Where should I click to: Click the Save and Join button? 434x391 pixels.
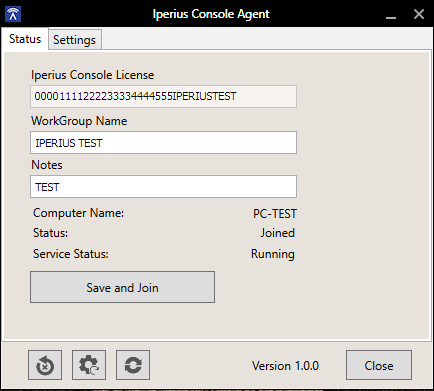[122, 287]
